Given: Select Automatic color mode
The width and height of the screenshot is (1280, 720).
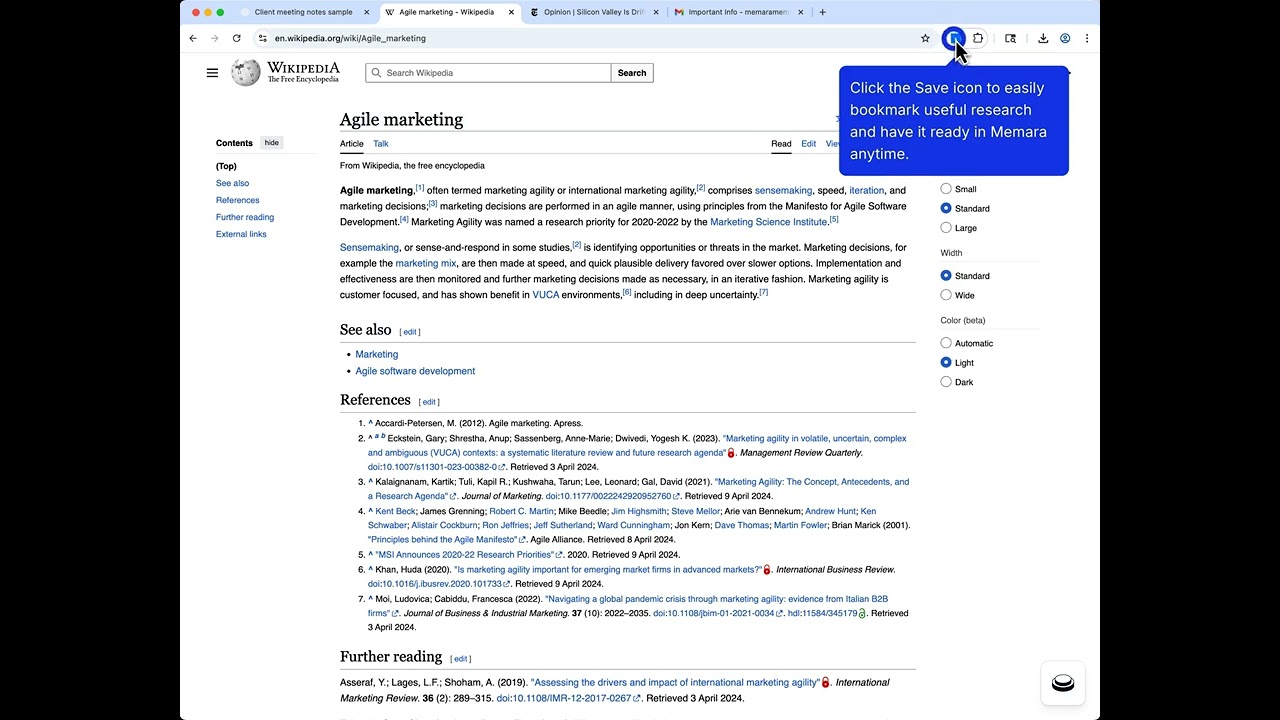Looking at the screenshot, I should 946,343.
